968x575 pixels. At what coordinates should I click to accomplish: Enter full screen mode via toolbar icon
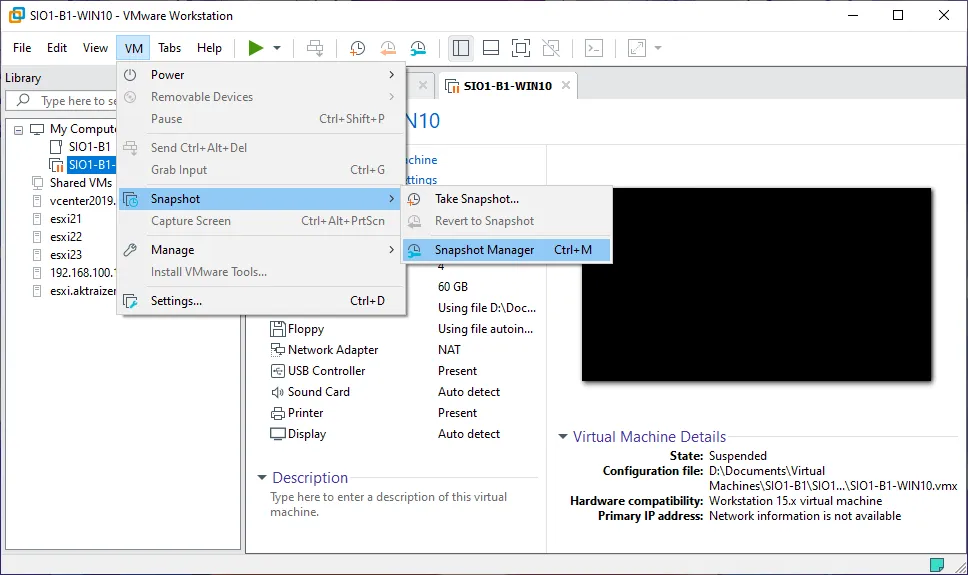click(521, 48)
